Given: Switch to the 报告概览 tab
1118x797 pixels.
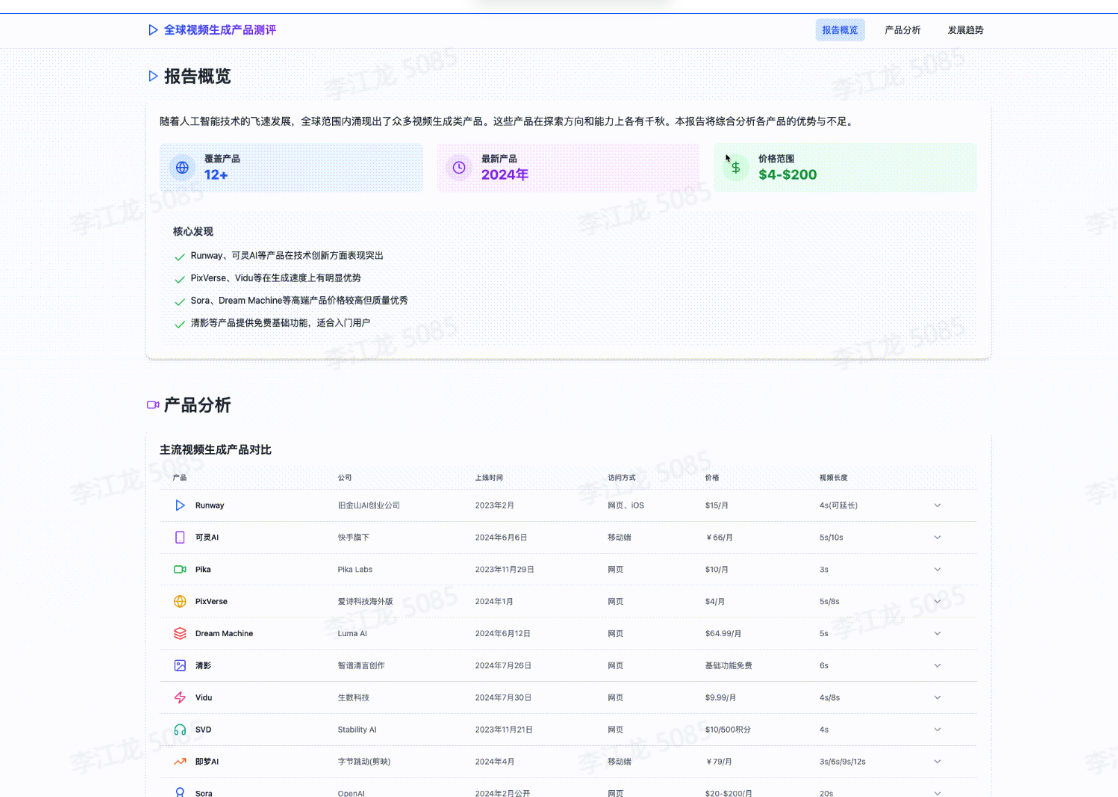Looking at the screenshot, I should [840, 30].
